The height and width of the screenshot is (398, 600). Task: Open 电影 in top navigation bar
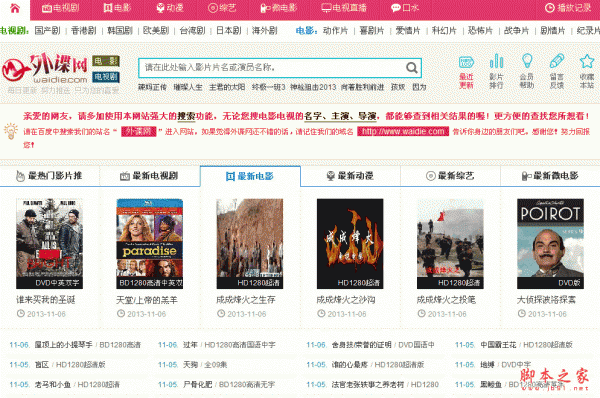117,8
